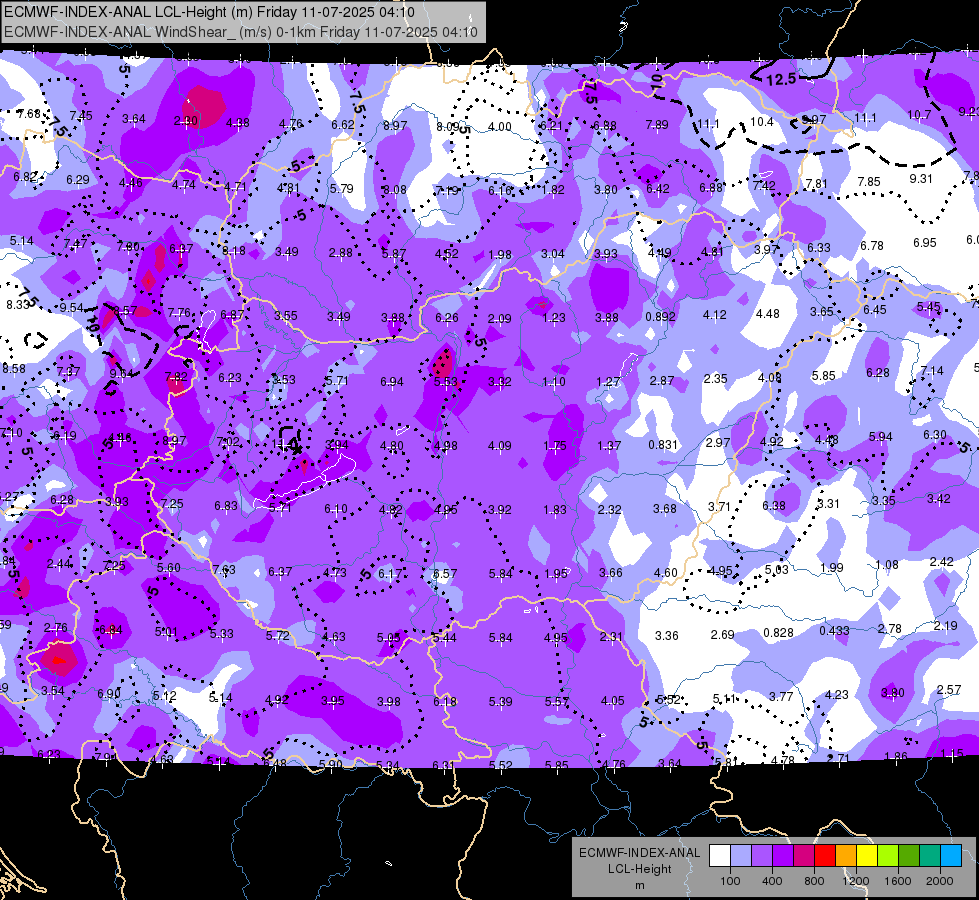Image resolution: width=979 pixels, height=900 pixels.
Task: Click the wind shear value '4.12'
Action: [715, 315]
